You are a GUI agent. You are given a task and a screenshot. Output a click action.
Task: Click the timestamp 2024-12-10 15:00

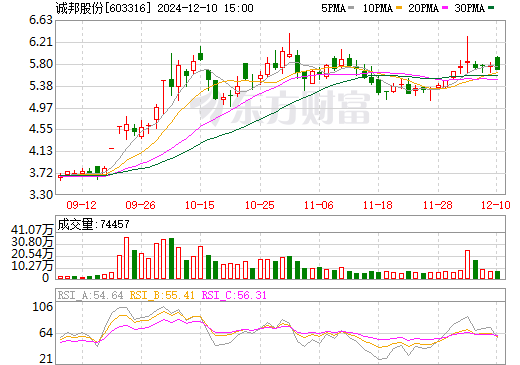205,8
